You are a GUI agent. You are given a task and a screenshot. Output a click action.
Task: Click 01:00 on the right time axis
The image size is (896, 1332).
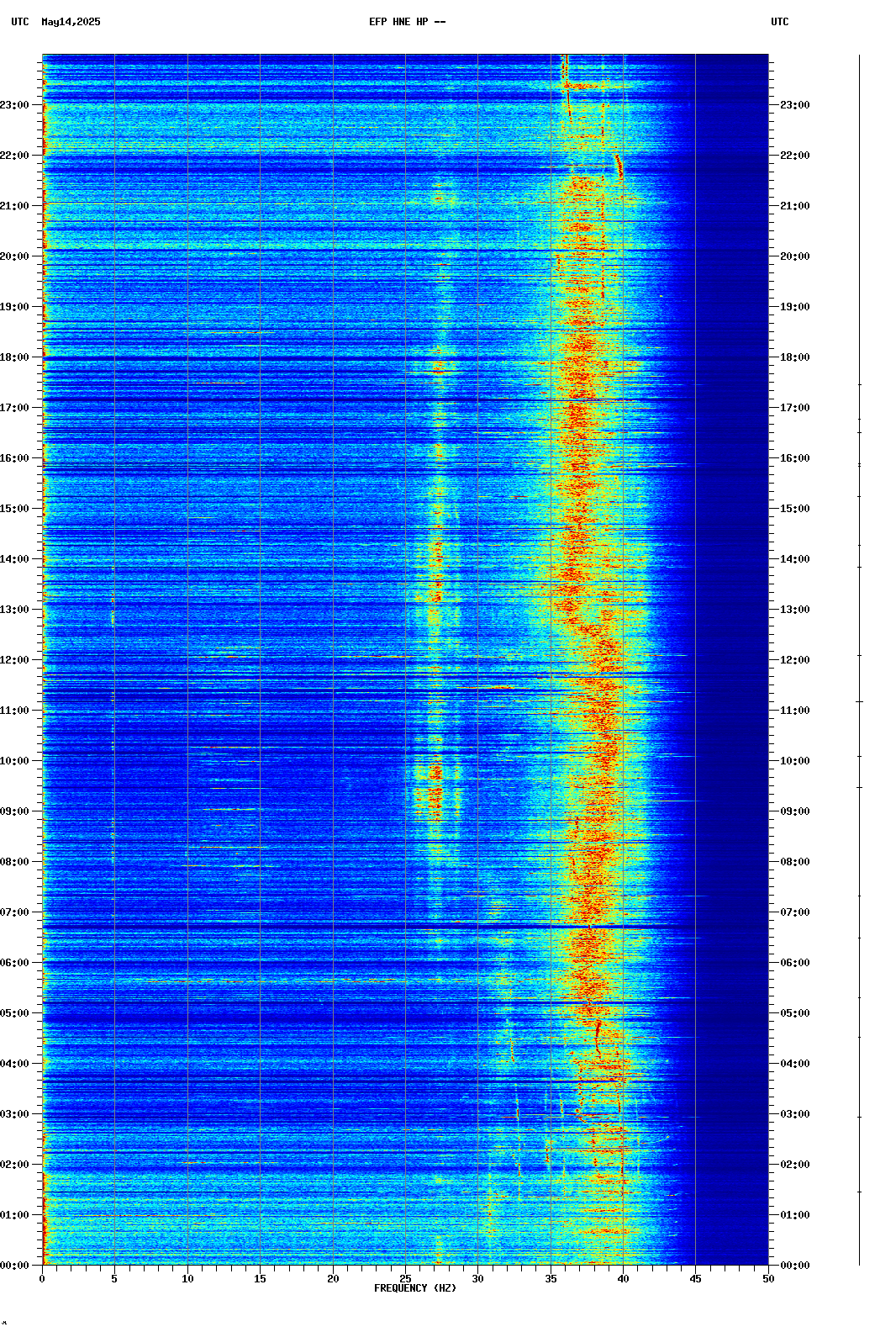(795, 1215)
